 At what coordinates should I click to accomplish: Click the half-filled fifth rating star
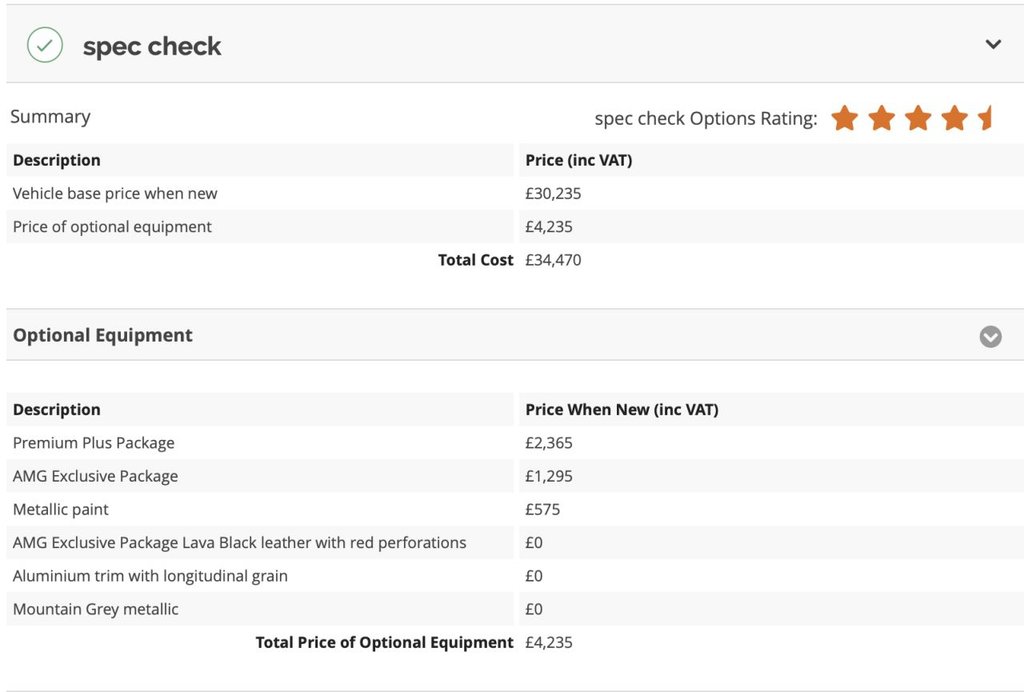986,118
